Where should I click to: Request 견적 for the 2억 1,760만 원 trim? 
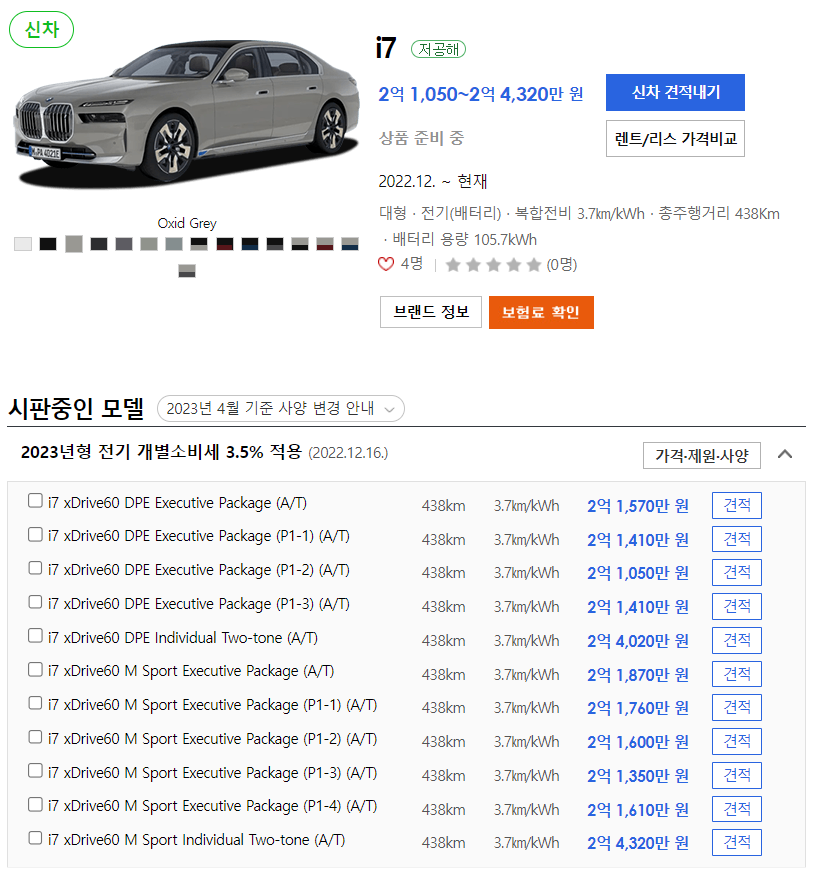(x=736, y=708)
